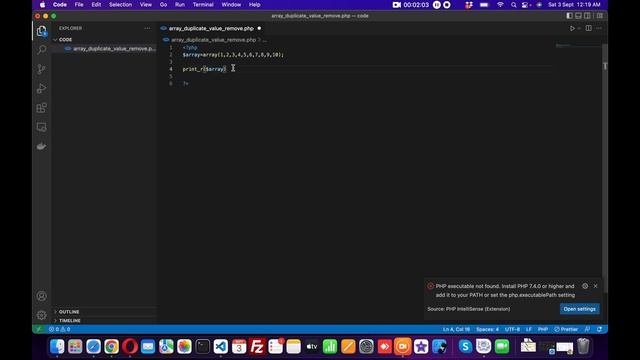Image resolution: width=640 pixels, height=360 pixels.
Task: Customize layout icon in title bar
Action: (600, 16)
